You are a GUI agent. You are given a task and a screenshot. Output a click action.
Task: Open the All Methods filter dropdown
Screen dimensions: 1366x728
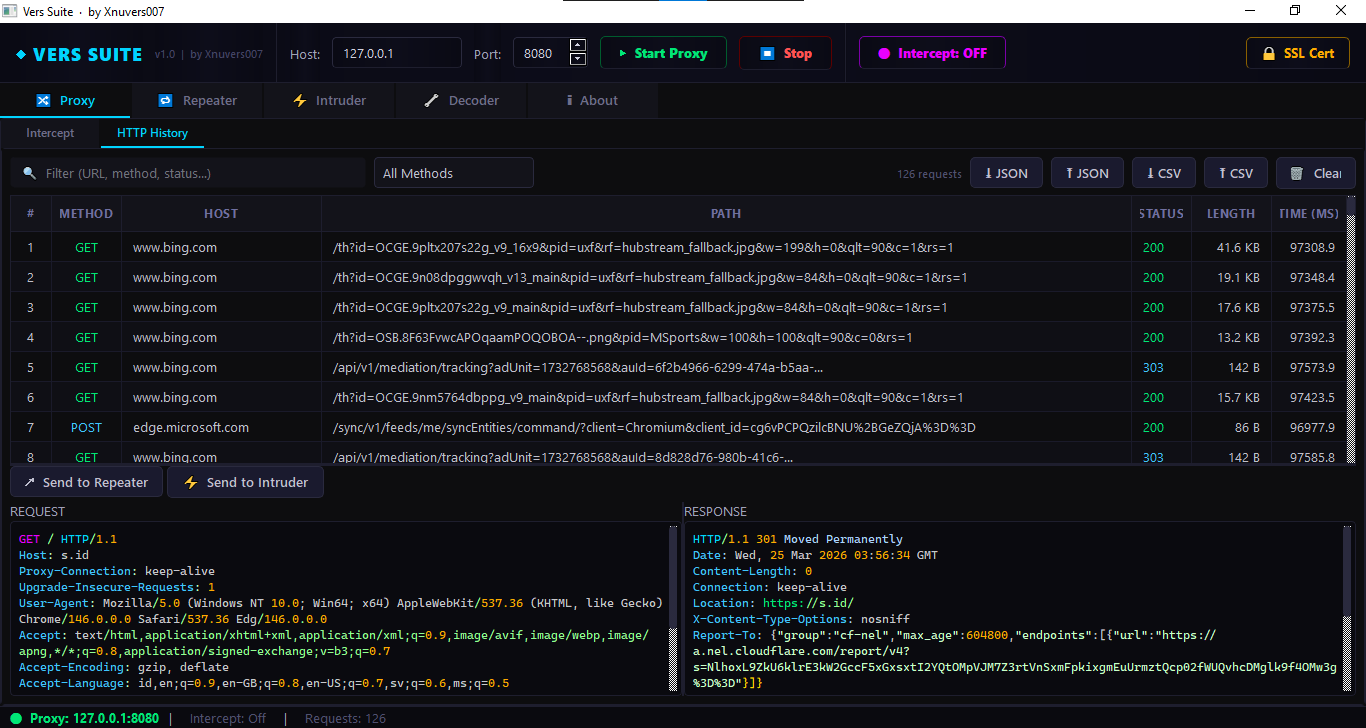click(453, 172)
